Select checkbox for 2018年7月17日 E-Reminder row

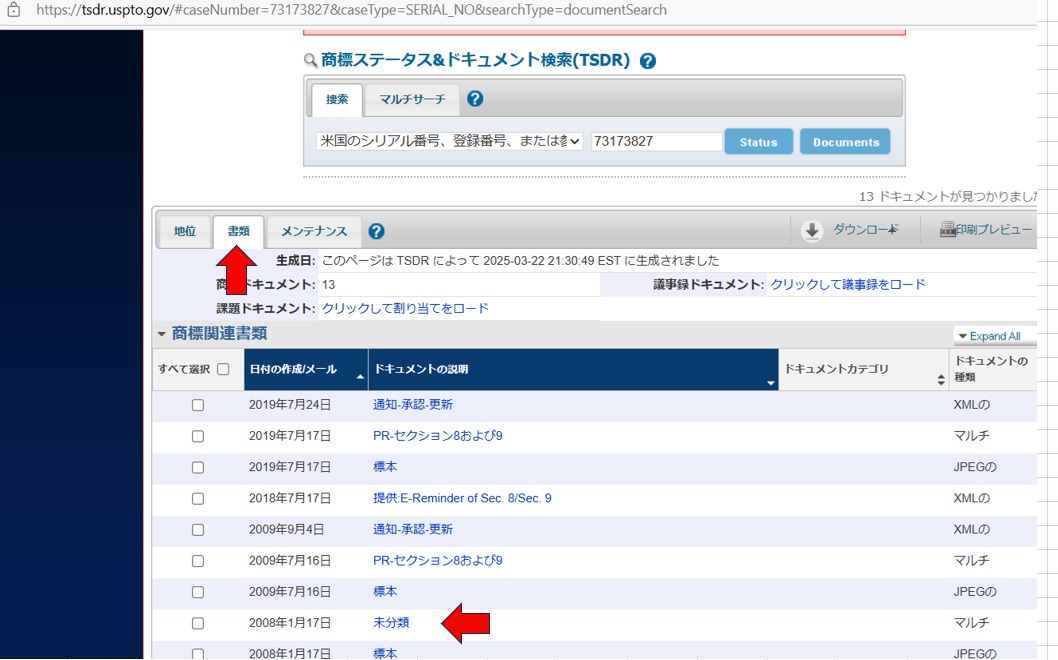(198, 498)
